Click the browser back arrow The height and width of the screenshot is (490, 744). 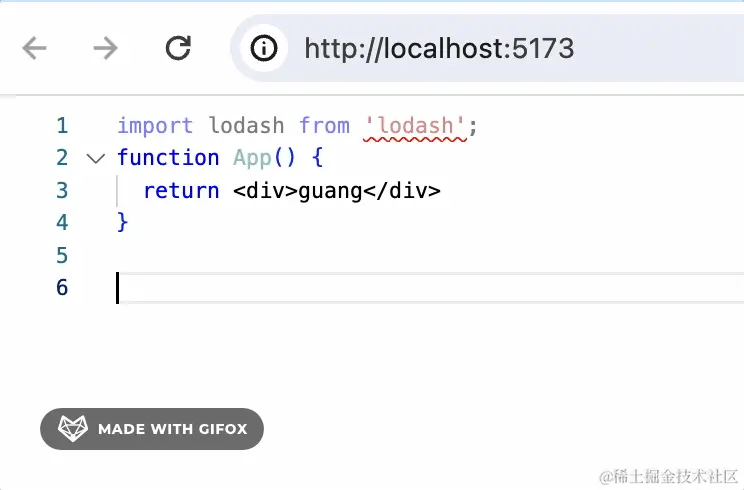34,48
